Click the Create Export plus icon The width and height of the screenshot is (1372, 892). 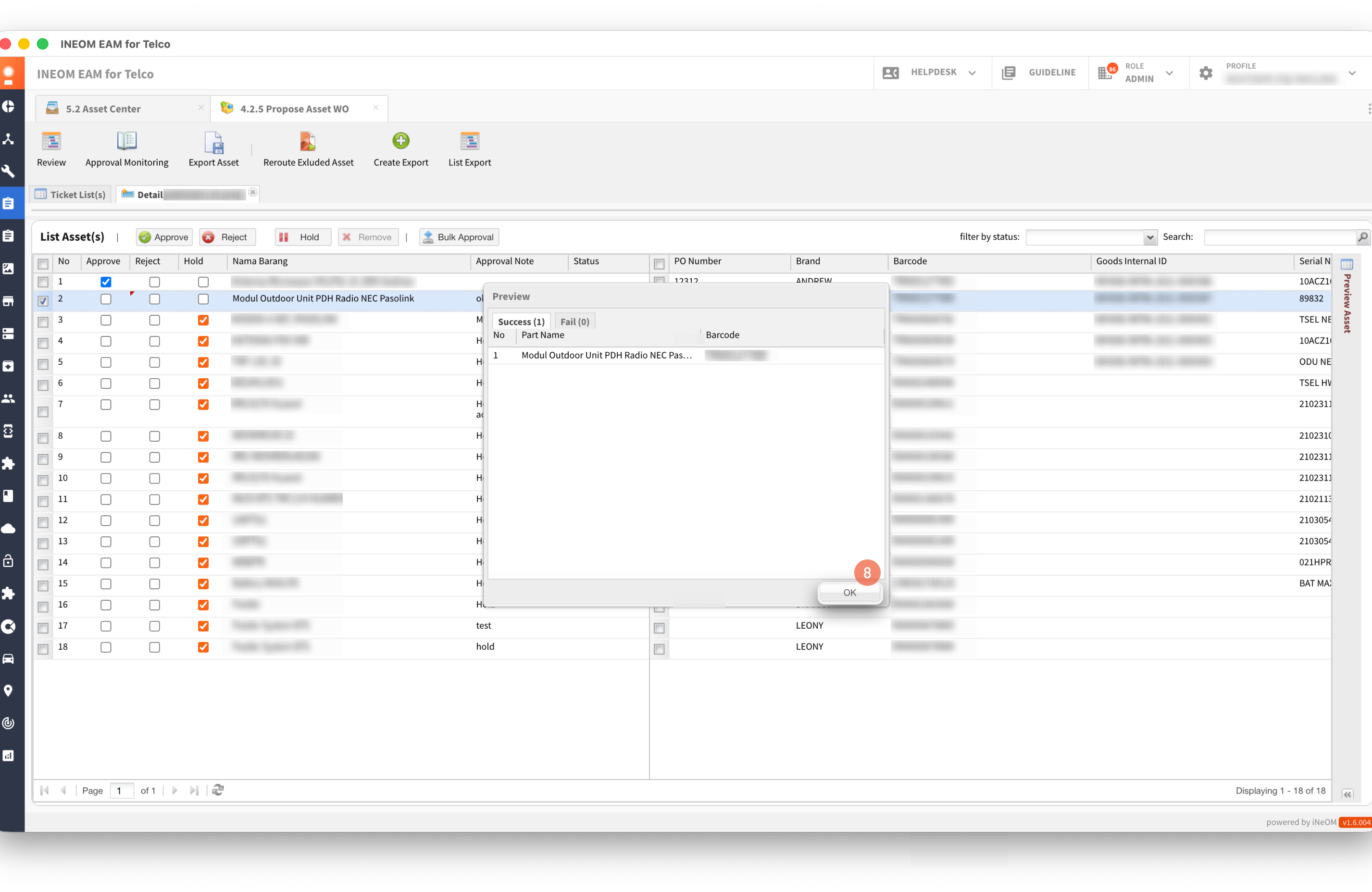(400, 141)
